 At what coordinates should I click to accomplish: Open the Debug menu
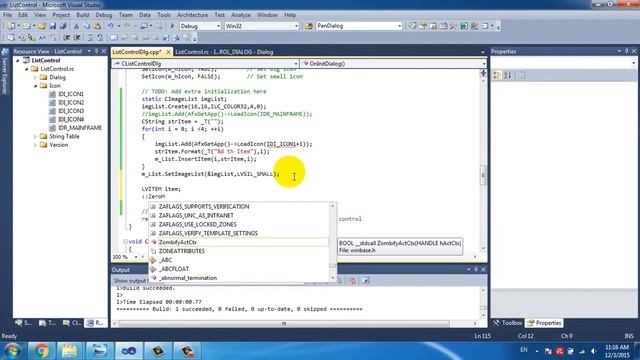point(104,15)
